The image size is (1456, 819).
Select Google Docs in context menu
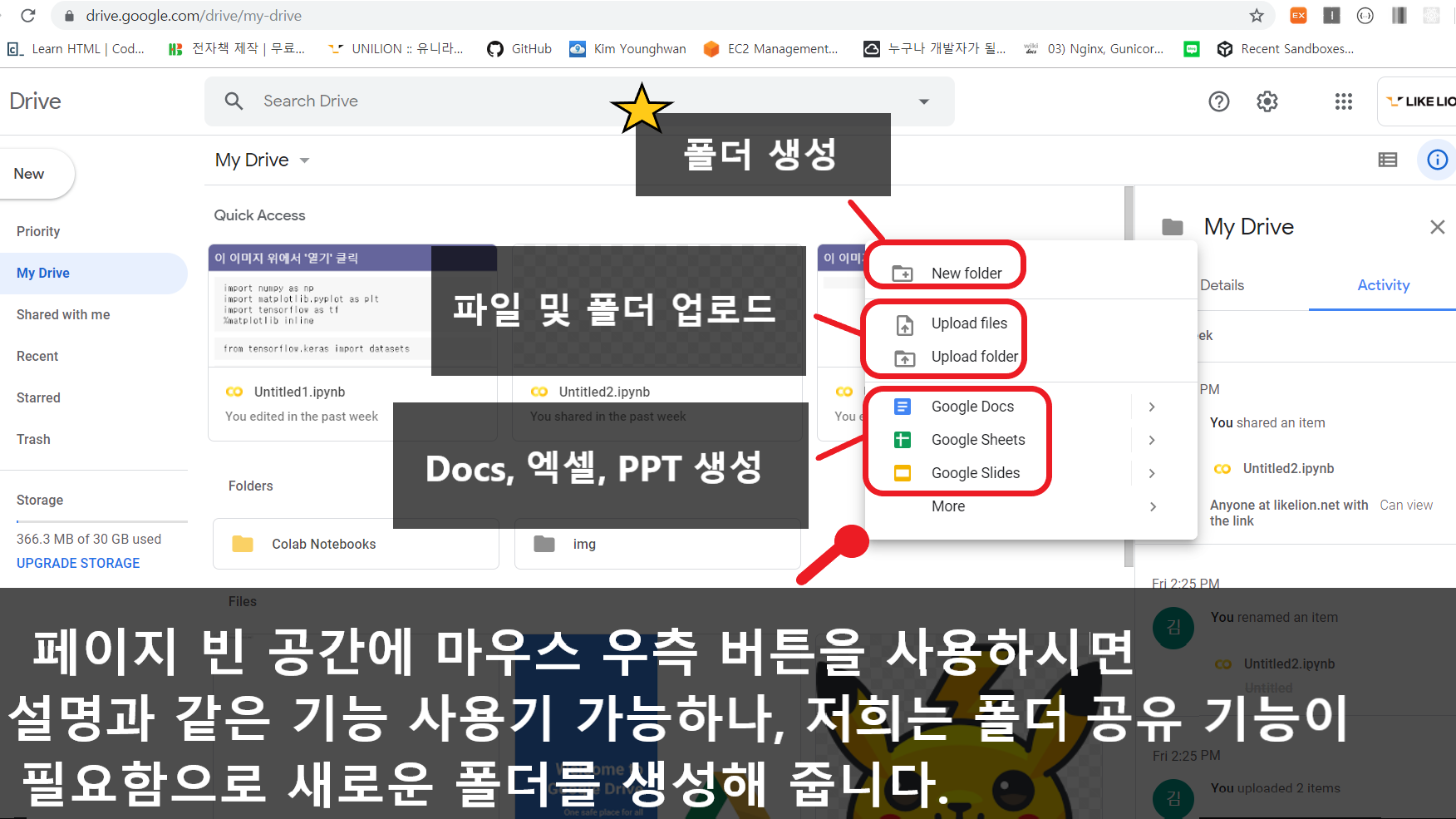[x=1031, y=407]
